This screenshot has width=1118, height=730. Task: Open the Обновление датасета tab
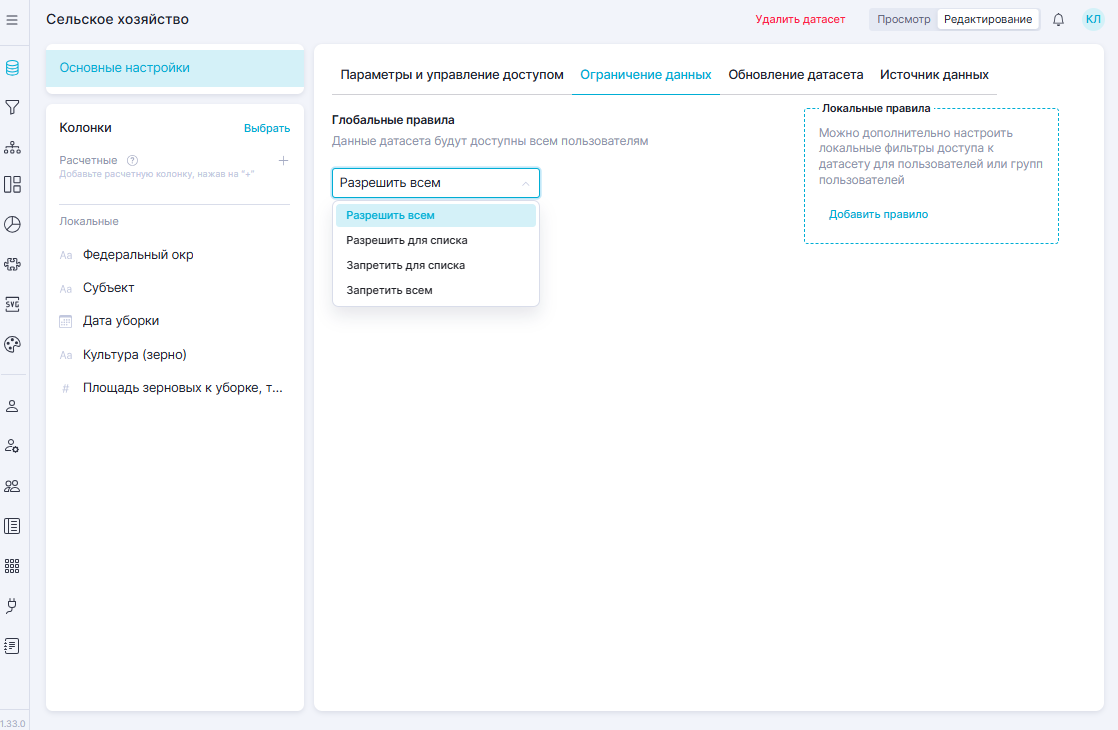click(795, 75)
